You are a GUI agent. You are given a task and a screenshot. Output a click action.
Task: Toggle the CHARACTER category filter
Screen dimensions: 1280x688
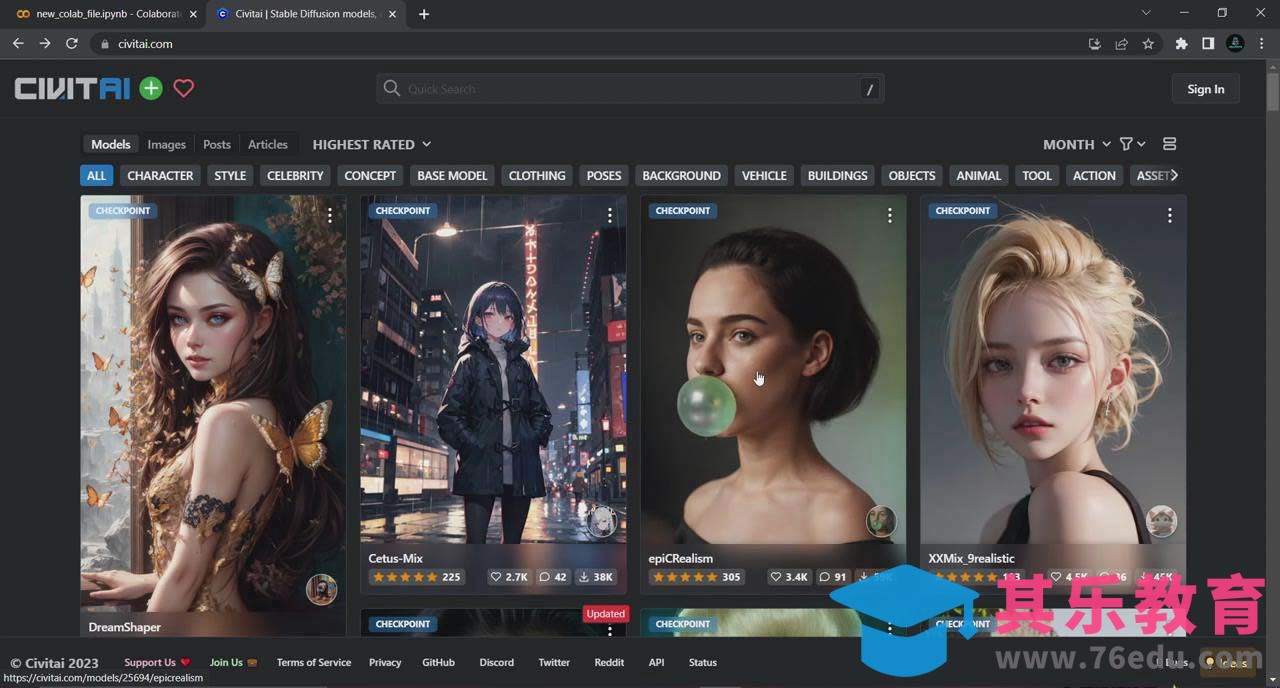click(160, 175)
